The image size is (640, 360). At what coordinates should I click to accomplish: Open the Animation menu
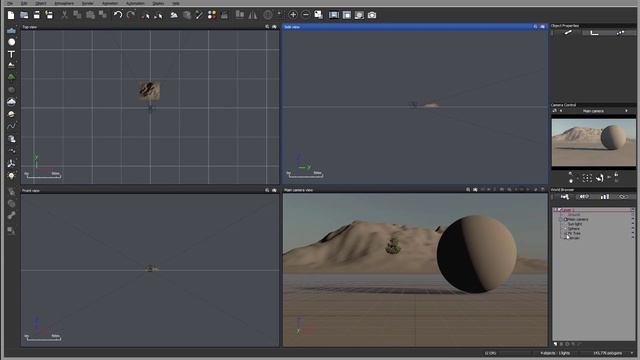point(110,3)
